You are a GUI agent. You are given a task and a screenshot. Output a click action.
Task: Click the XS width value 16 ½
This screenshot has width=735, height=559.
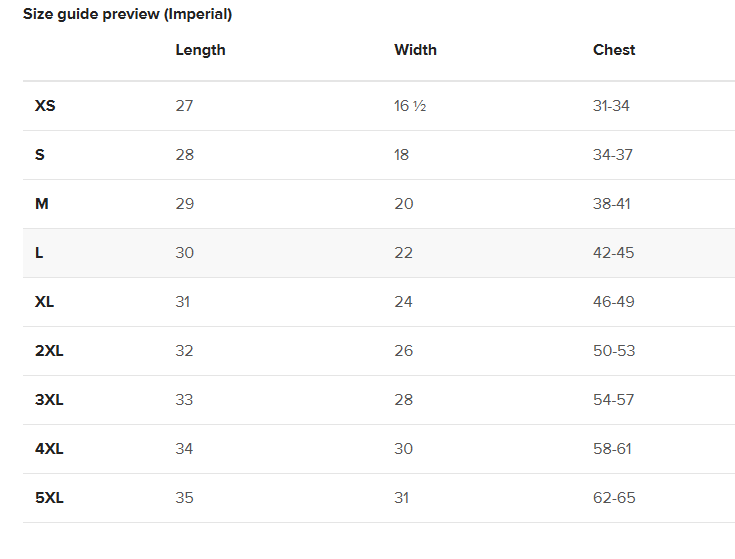coord(410,106)
